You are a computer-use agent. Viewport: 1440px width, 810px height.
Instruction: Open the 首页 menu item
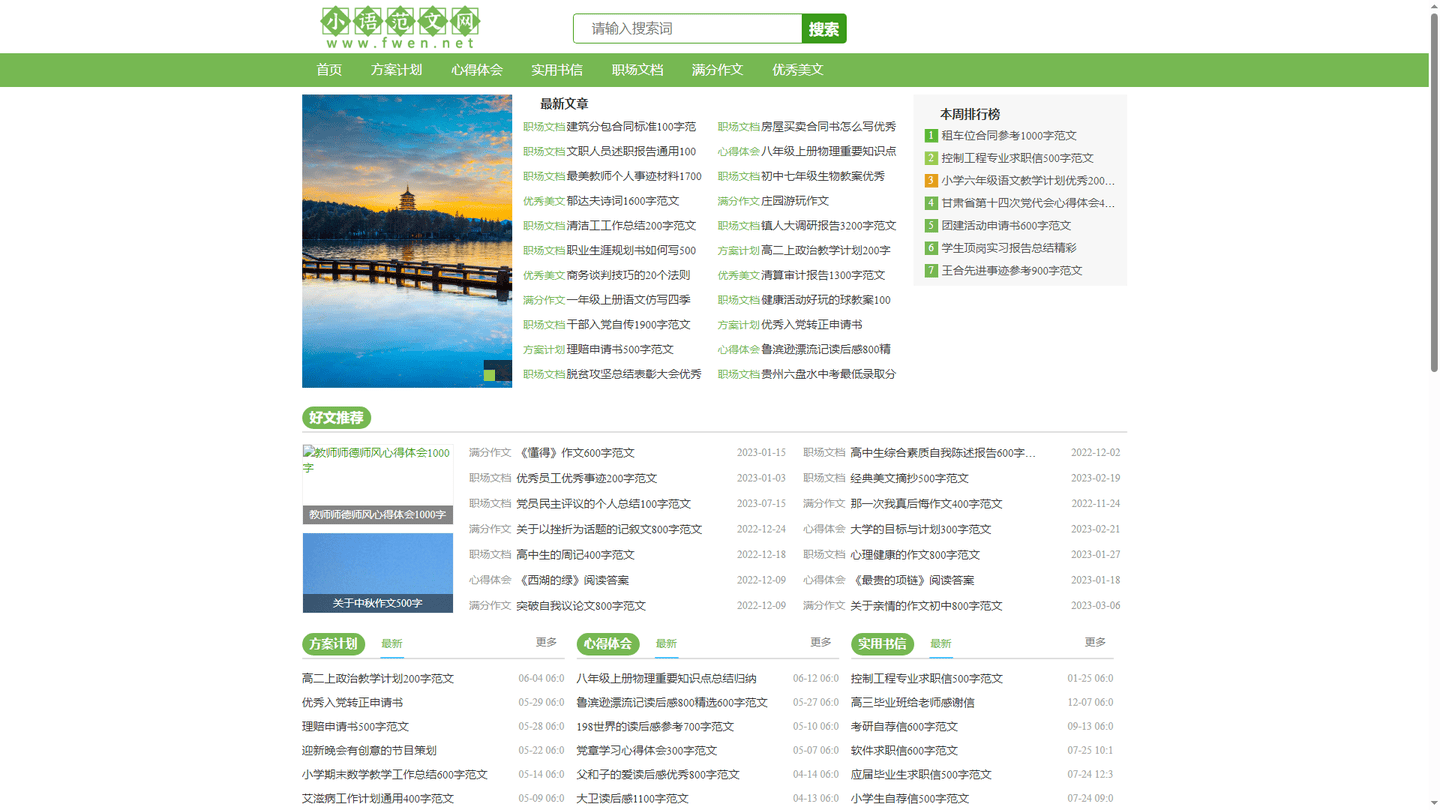329,70
